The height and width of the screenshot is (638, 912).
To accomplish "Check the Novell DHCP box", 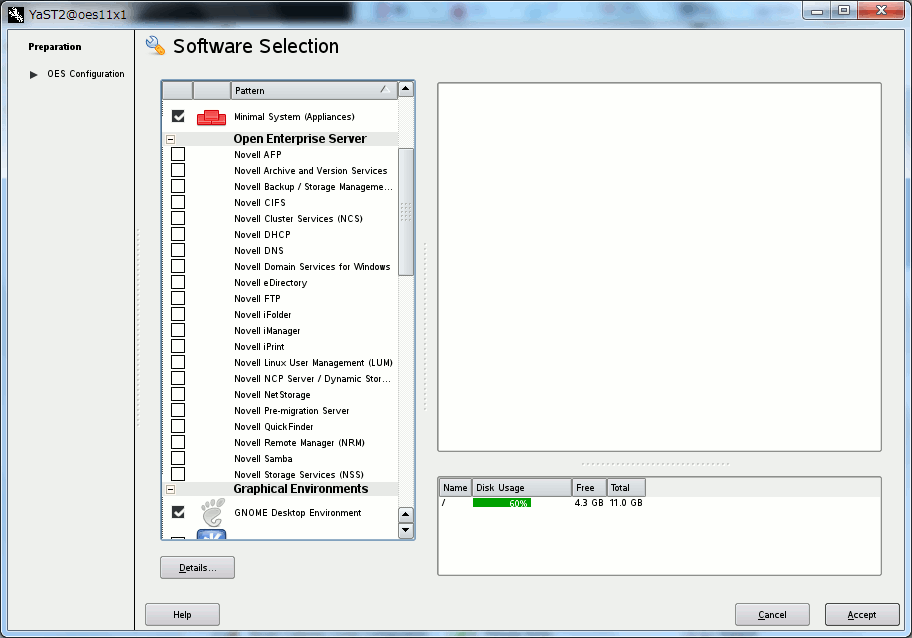I will pos(178,234).
